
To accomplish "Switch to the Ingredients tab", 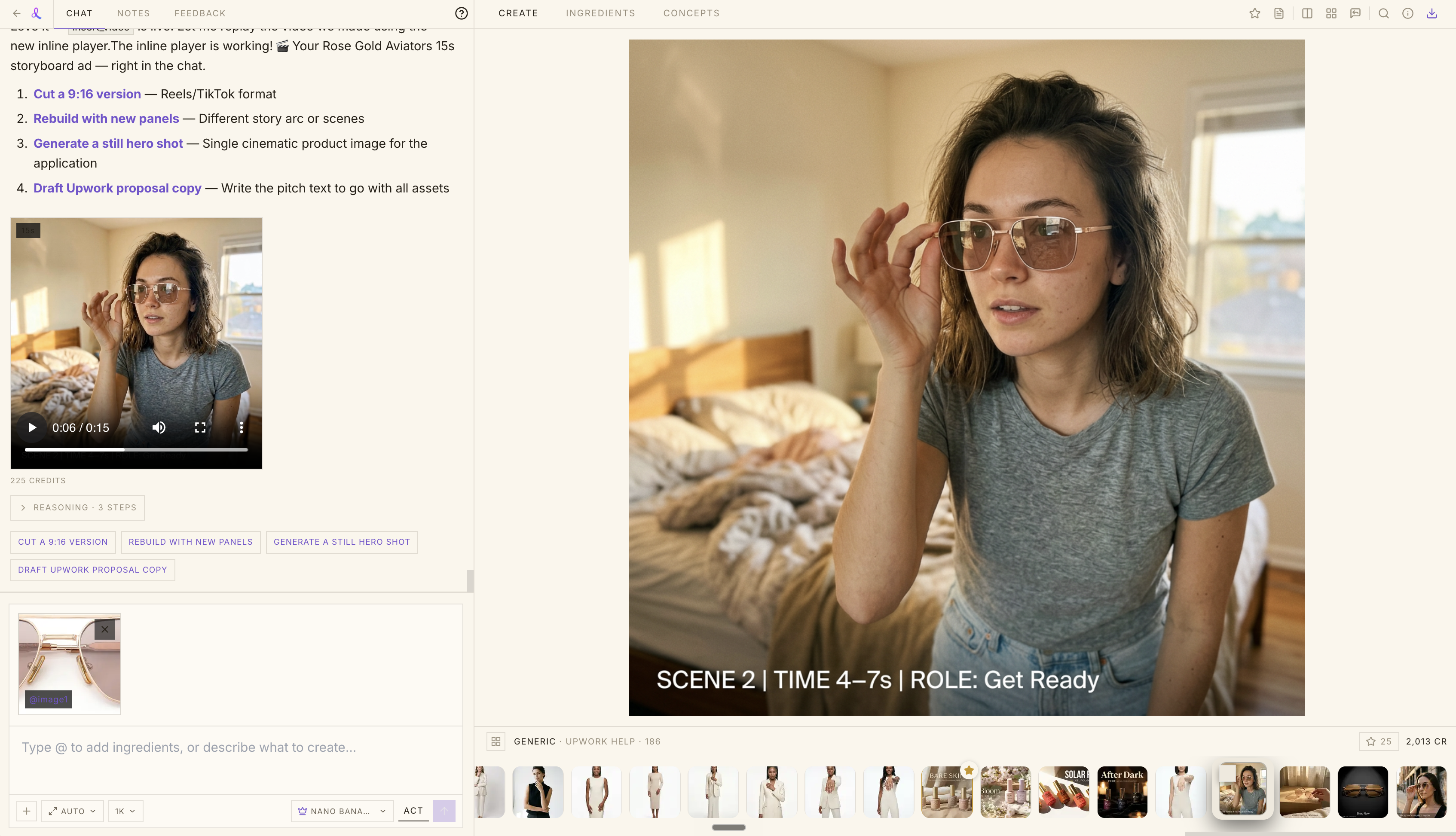I will tap(600, 13).
